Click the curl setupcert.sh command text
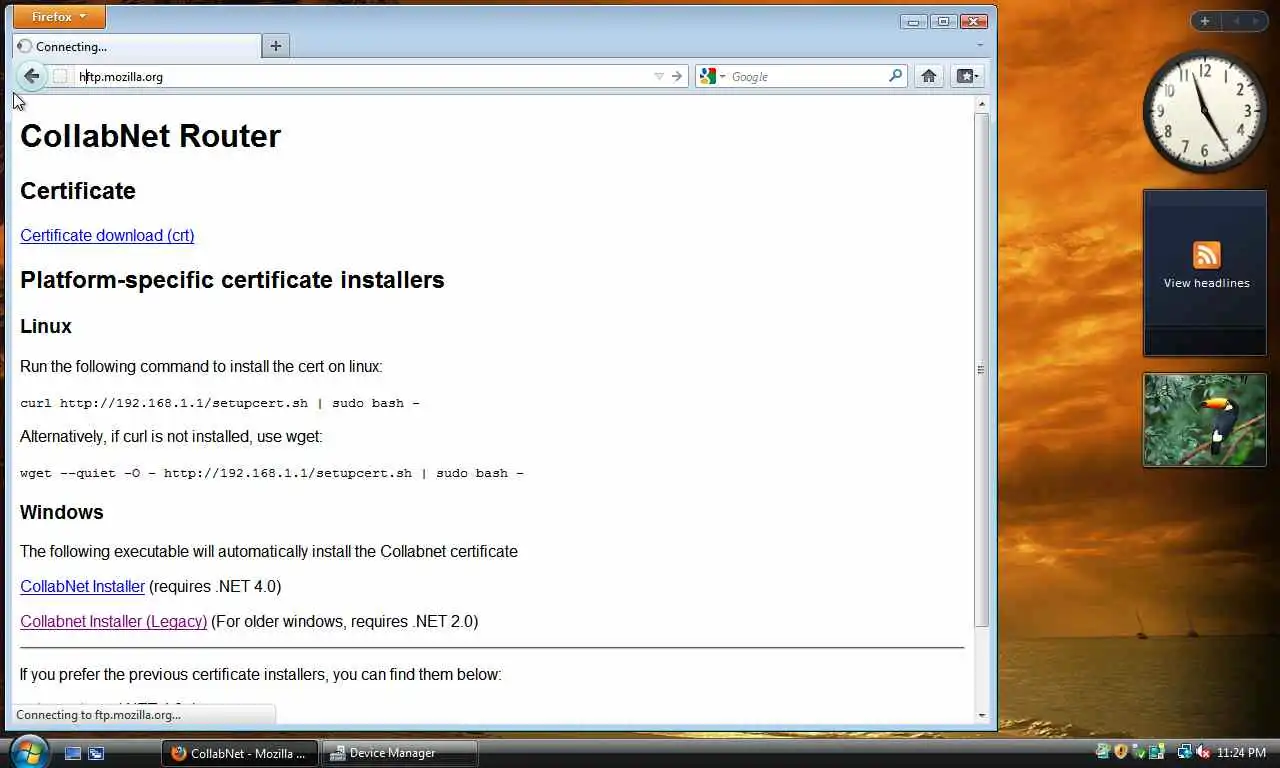1280x768 pixels. coord(219,403)
